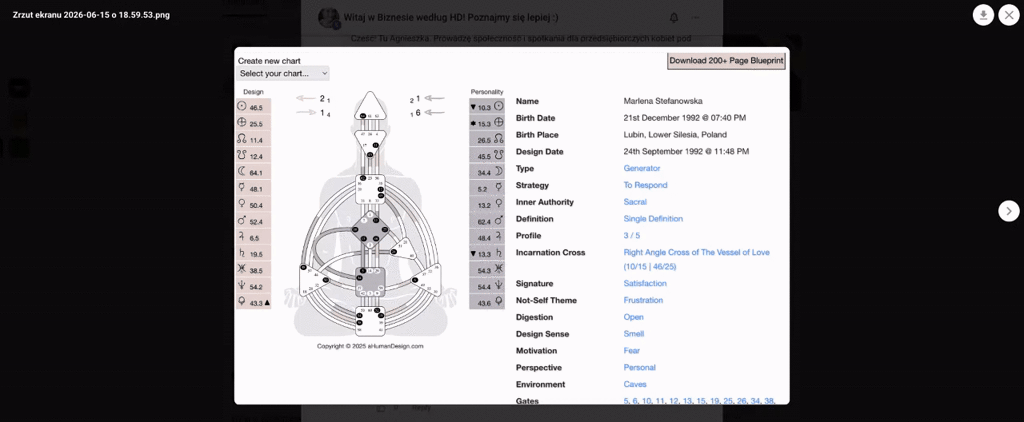This screenshot has height=422, width=1024.
Task: Click the Personality Earth symbol 15.3
Action: tap(498, 122)
